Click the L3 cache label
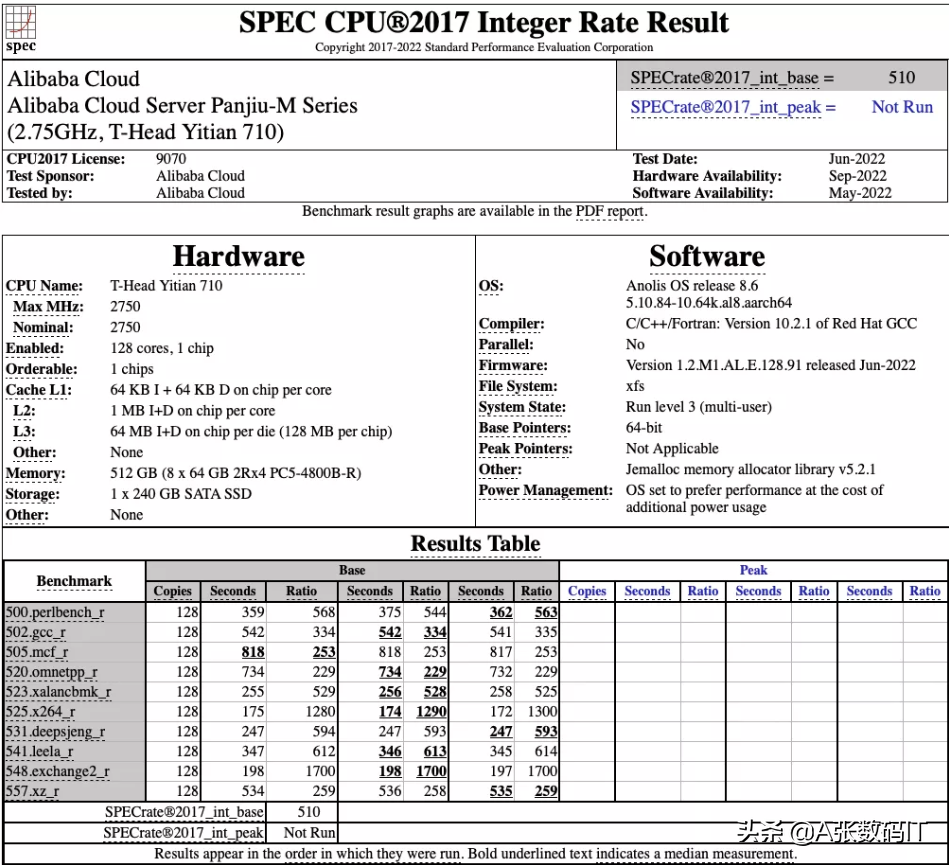The height and width of the screenshot is (865, 949). [24, 432]
